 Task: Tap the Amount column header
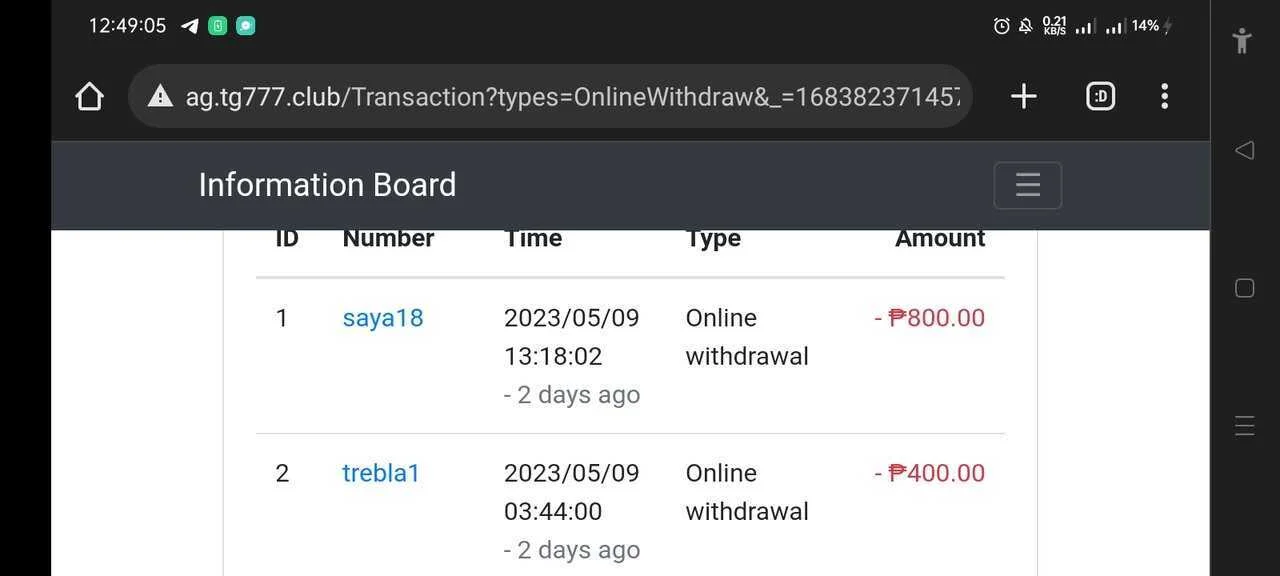coord(940,238)
